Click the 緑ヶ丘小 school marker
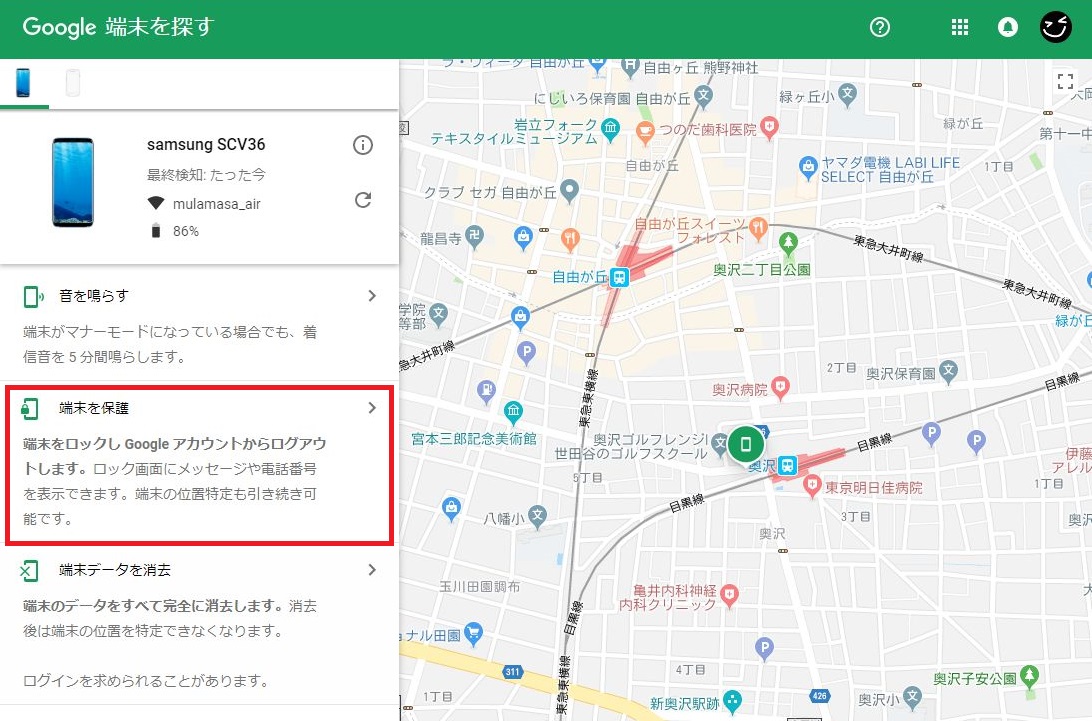 click(847, 94)
